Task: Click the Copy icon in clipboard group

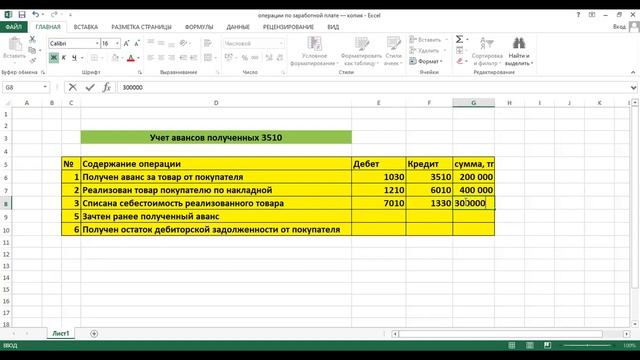Action: pyautogui.click(x=32, y=50)
